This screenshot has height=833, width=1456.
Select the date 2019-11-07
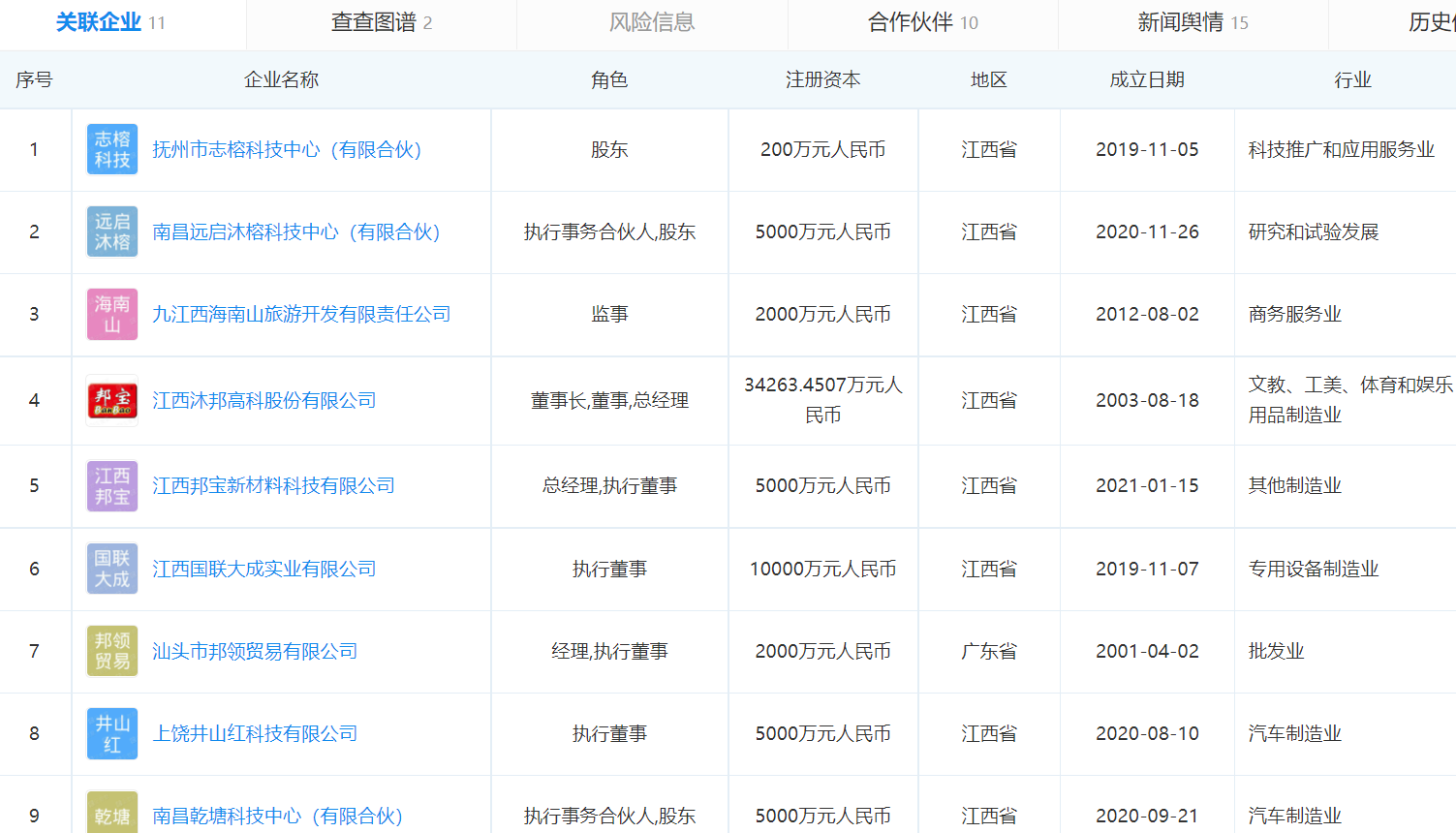pyautogui.click(x=1147, y=570)
